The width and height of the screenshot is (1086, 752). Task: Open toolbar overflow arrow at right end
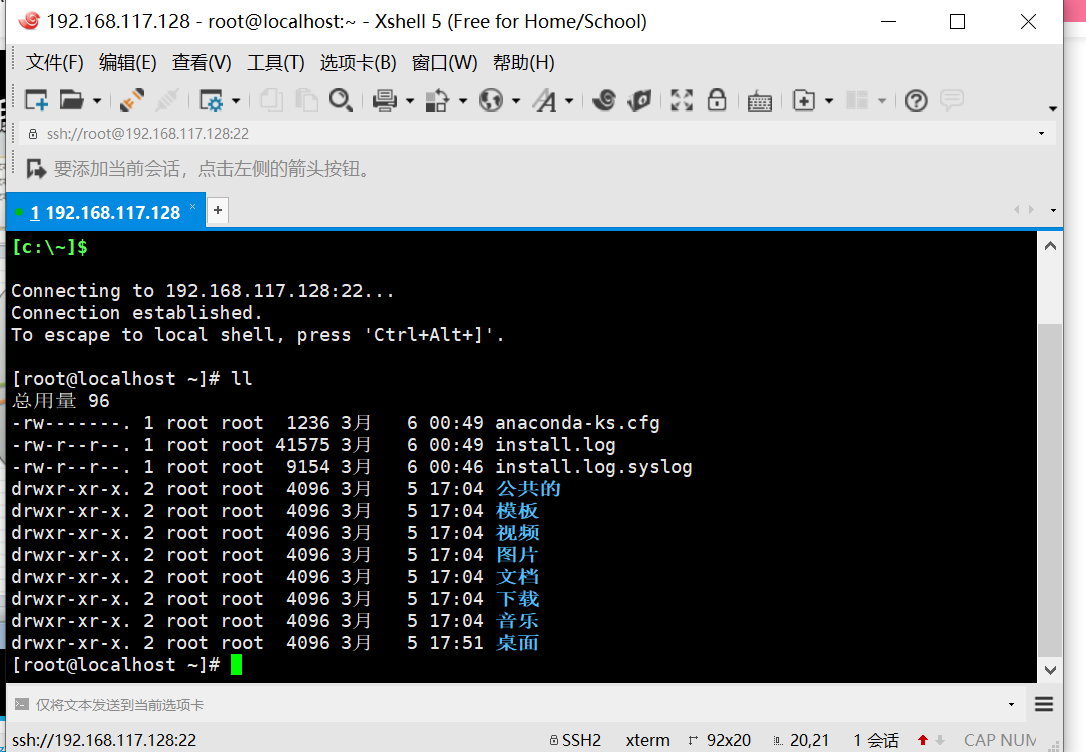(x=1053, y=109)
